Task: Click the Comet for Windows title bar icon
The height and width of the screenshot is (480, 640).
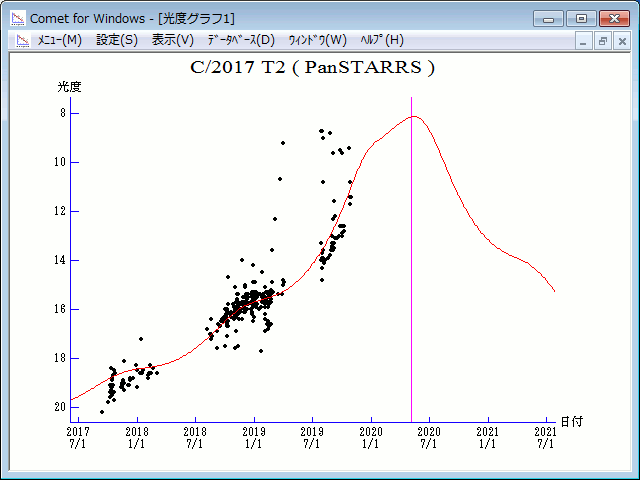Action: pyautogui.click(x=18, y=18)
